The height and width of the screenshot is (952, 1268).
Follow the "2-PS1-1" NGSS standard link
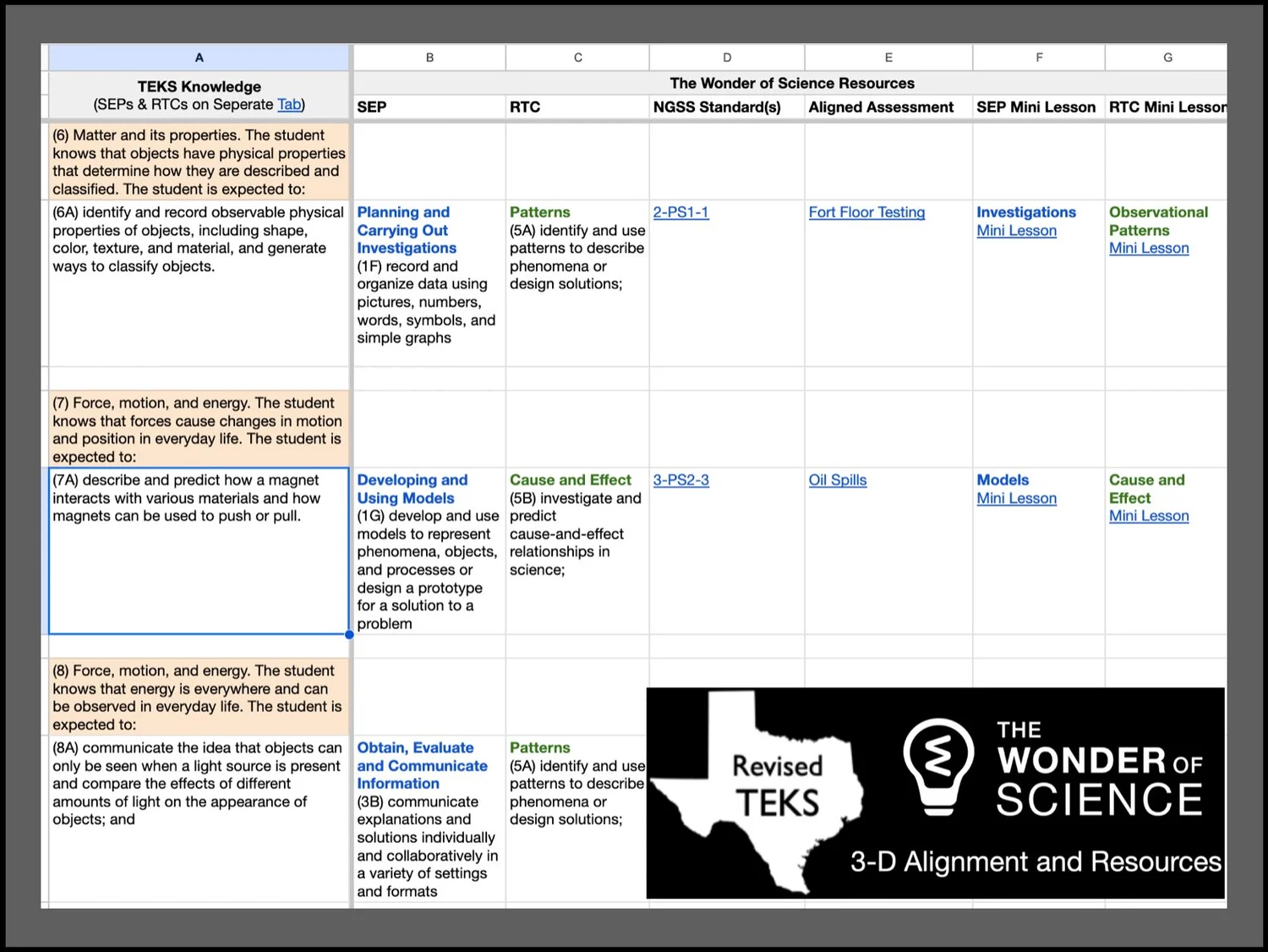(680, 212)
